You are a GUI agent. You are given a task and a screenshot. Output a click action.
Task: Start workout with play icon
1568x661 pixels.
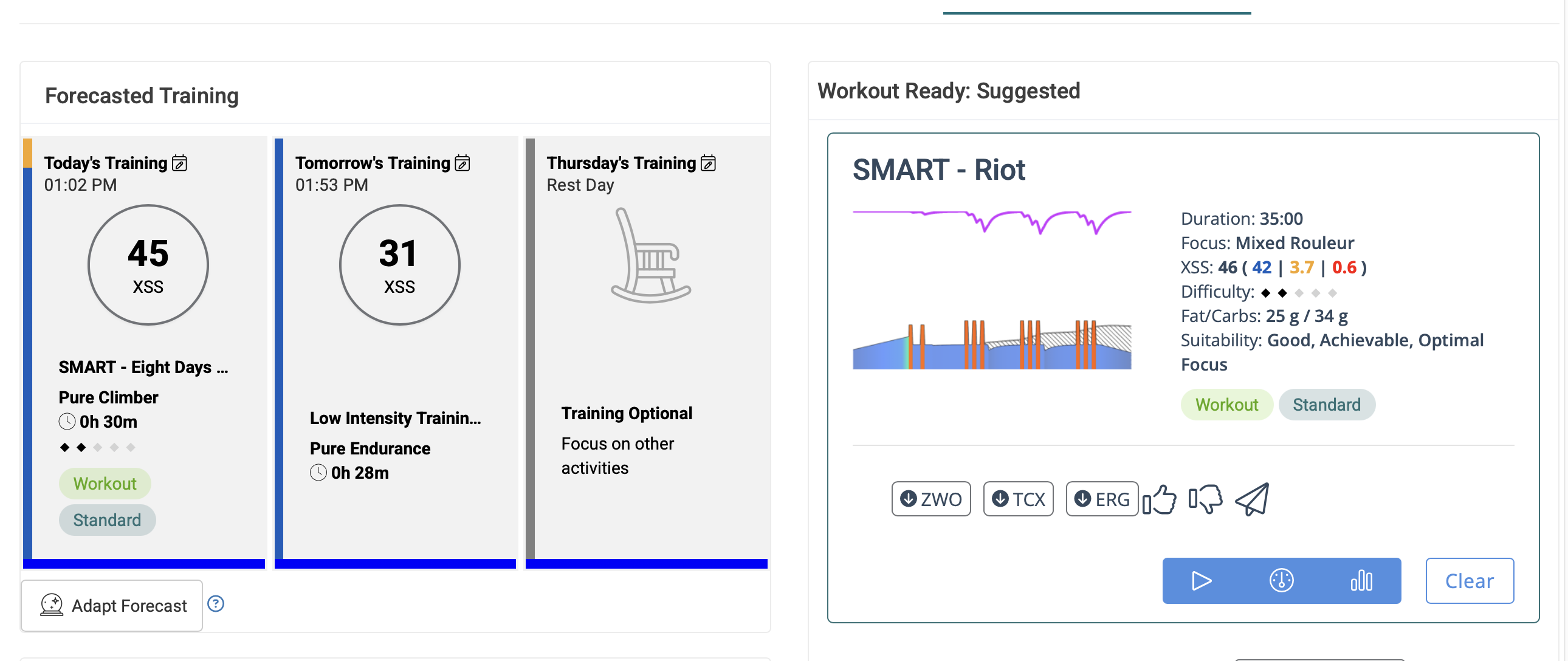[x=1201, y=581]
